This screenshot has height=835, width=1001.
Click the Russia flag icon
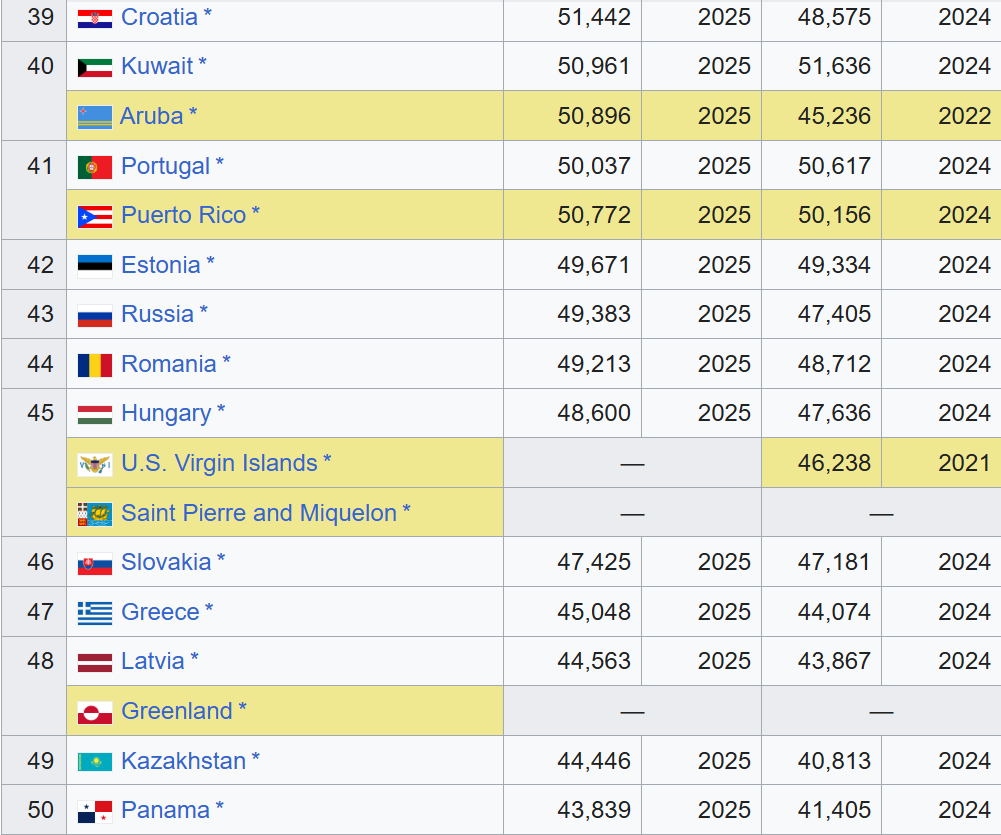pos(95,315)
